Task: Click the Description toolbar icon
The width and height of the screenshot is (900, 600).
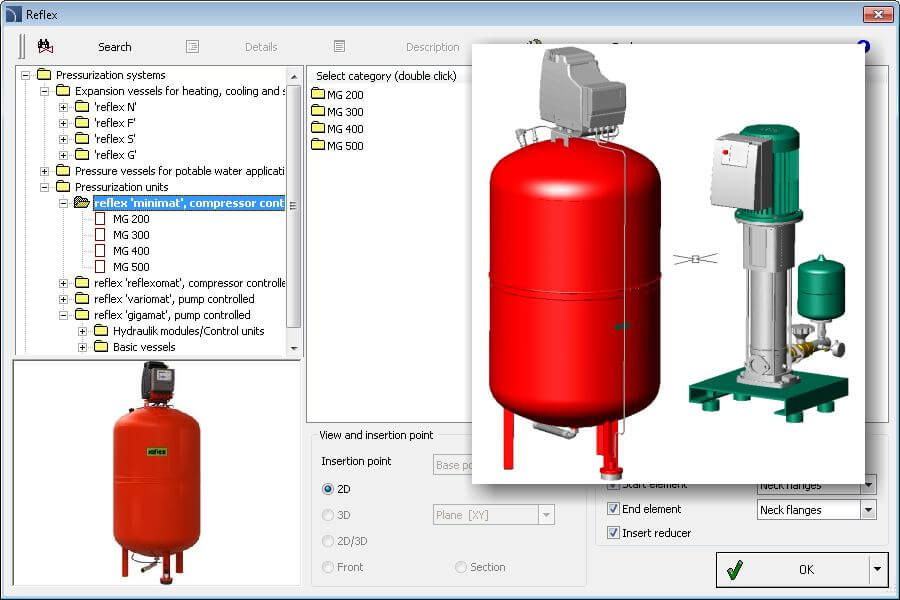Action: click(340, 46)
